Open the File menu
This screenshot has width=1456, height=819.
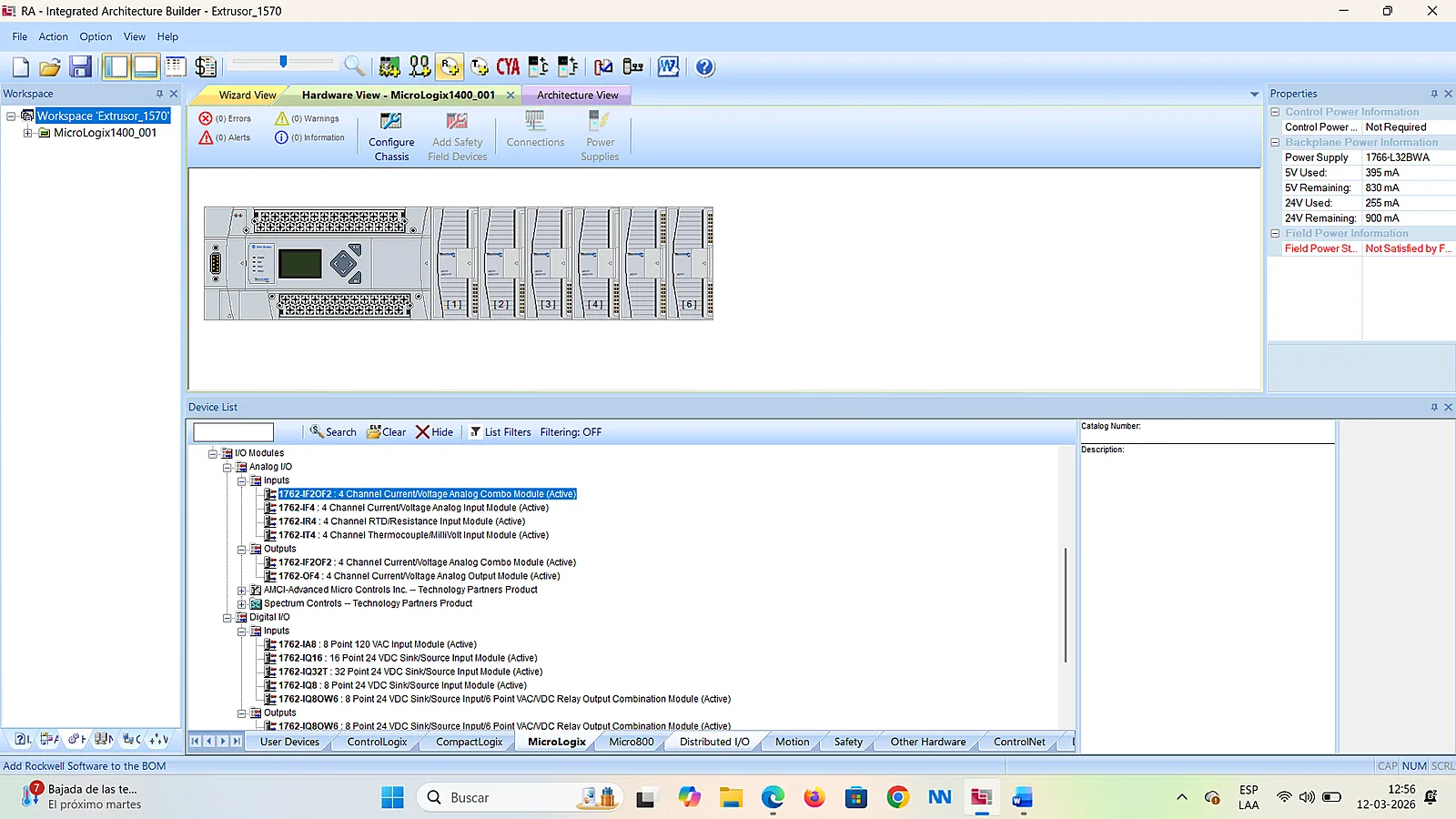[20, 37]
